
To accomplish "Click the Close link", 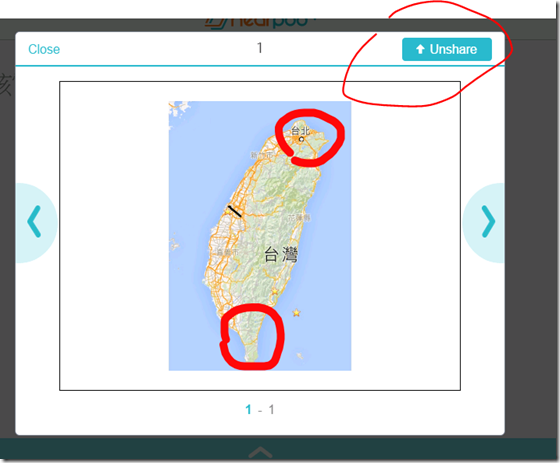I will (x=44, y=49).
